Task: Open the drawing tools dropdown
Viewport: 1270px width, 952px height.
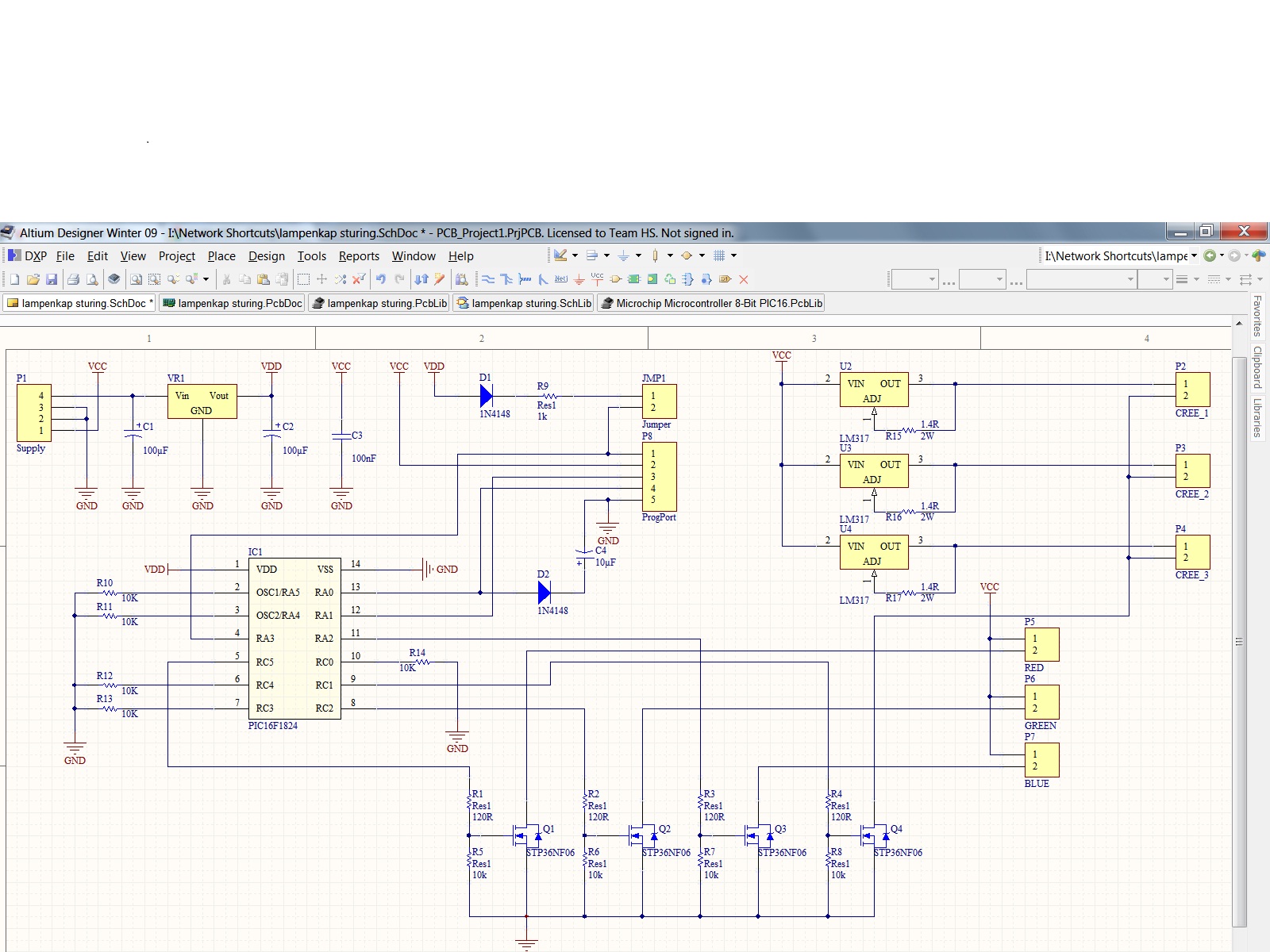Action: (575, 255)
